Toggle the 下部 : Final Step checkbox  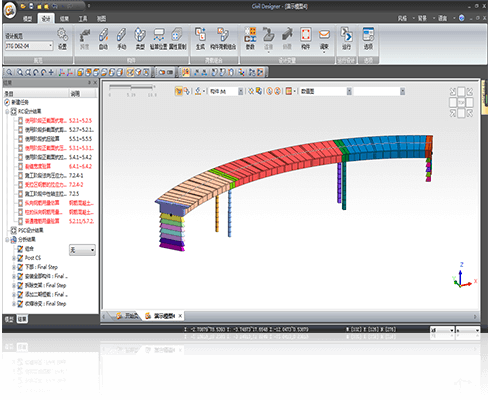[20, 267]
